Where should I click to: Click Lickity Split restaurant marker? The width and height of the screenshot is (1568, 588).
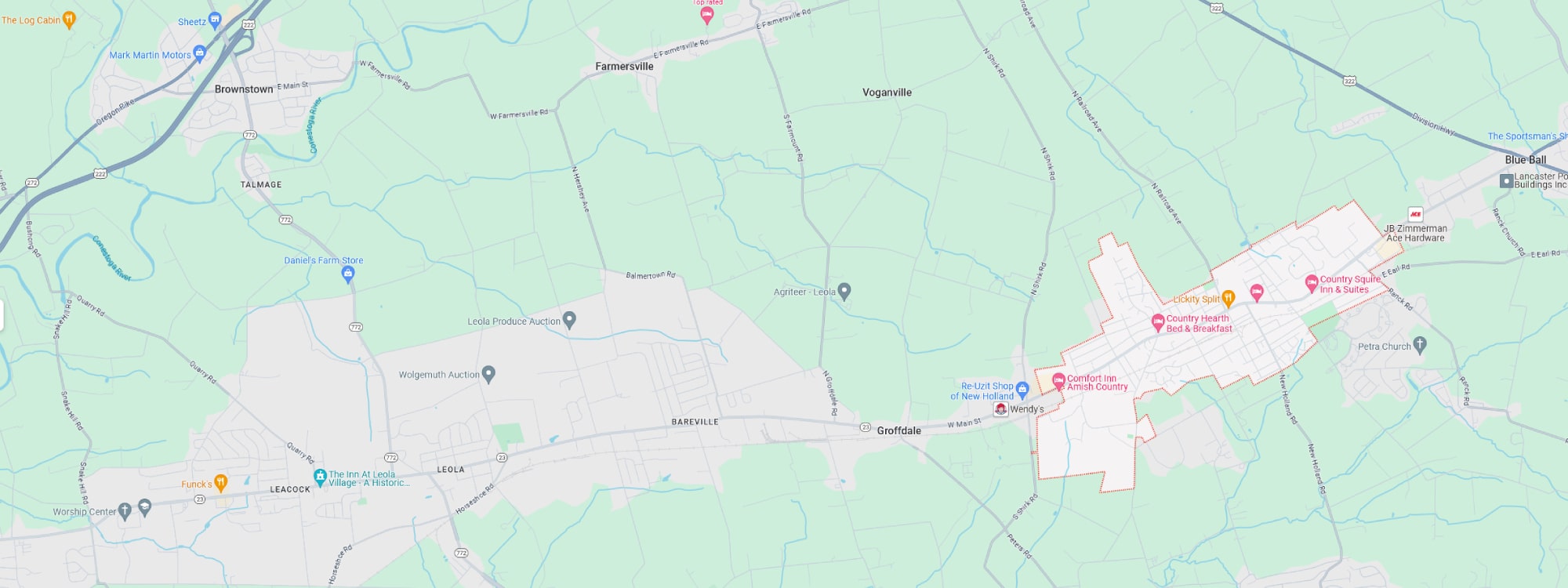click(x=1229, y=299)
